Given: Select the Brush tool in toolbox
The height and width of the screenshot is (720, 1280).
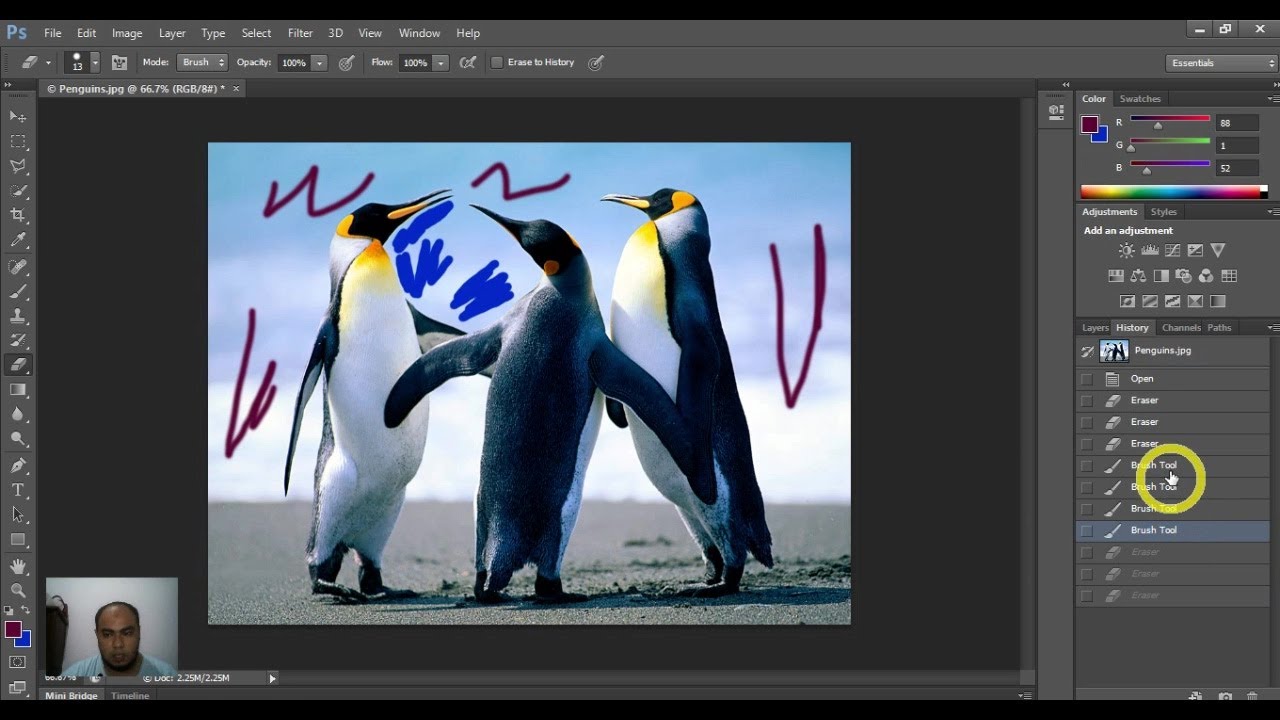Looking at the screenshot, I should 18,292.
